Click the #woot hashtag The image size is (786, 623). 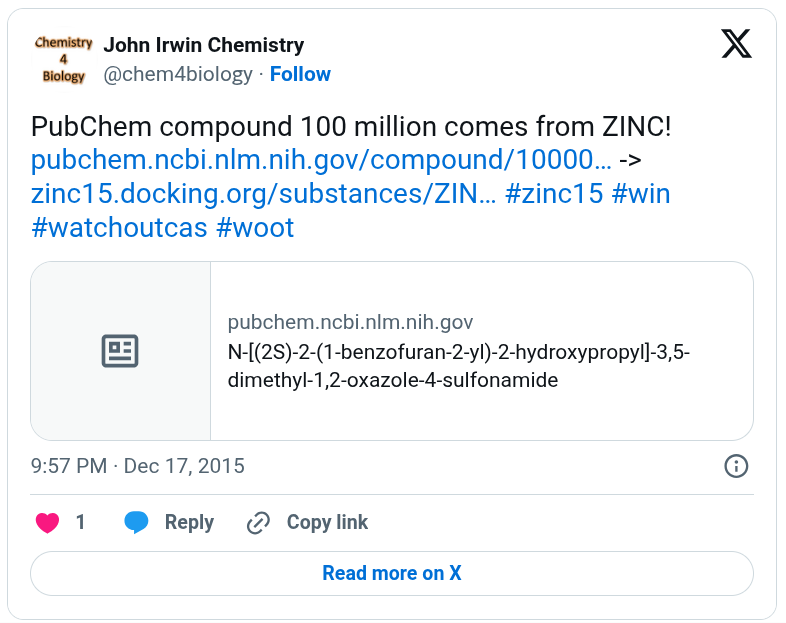pyautogui.click(x=255, y=228)
